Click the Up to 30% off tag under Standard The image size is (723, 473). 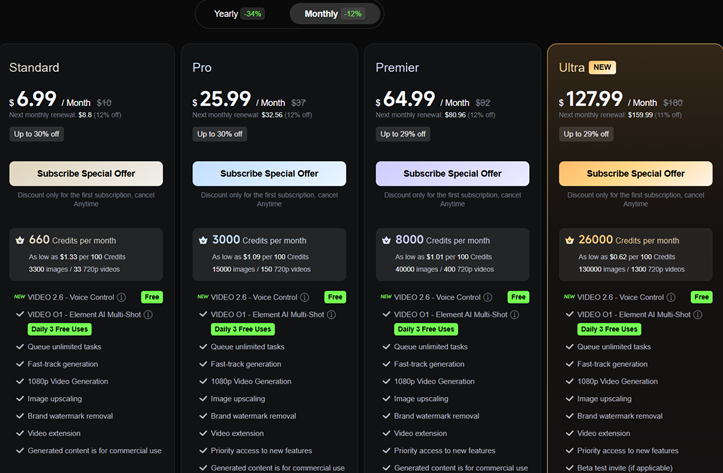point(39,134)
